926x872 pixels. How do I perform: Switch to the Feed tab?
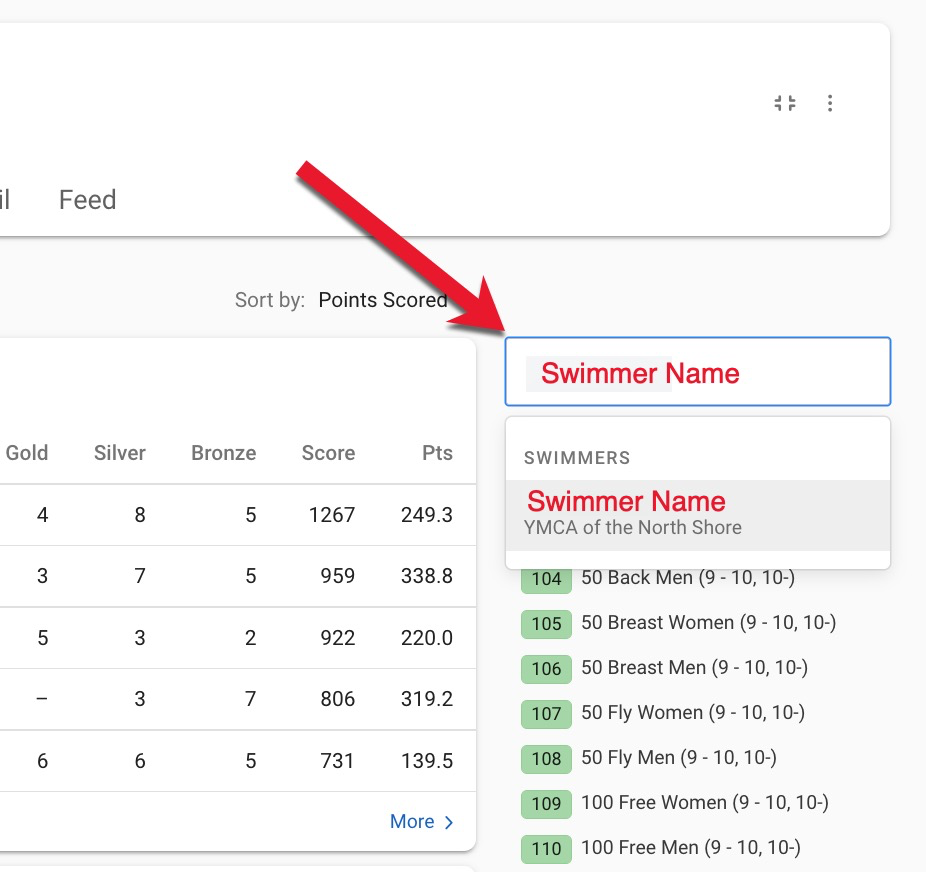click(x=88, y=200)
